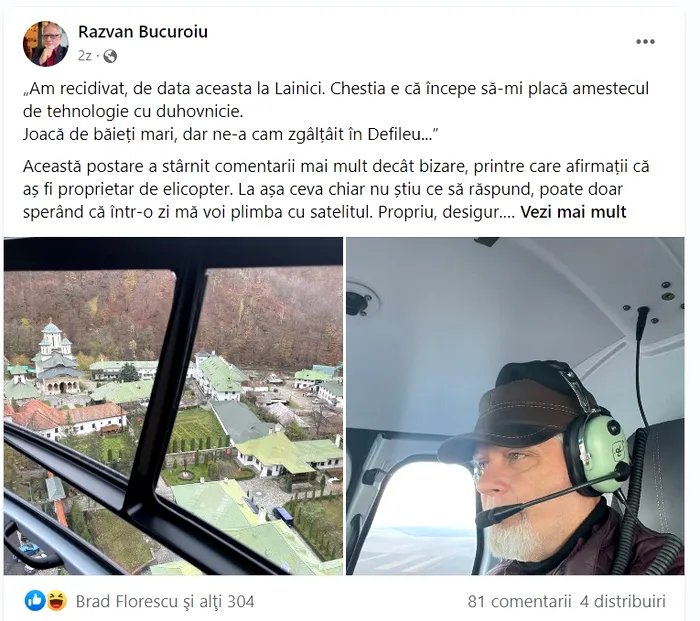View the 81 comentarii list

click(x=519, y=601)
